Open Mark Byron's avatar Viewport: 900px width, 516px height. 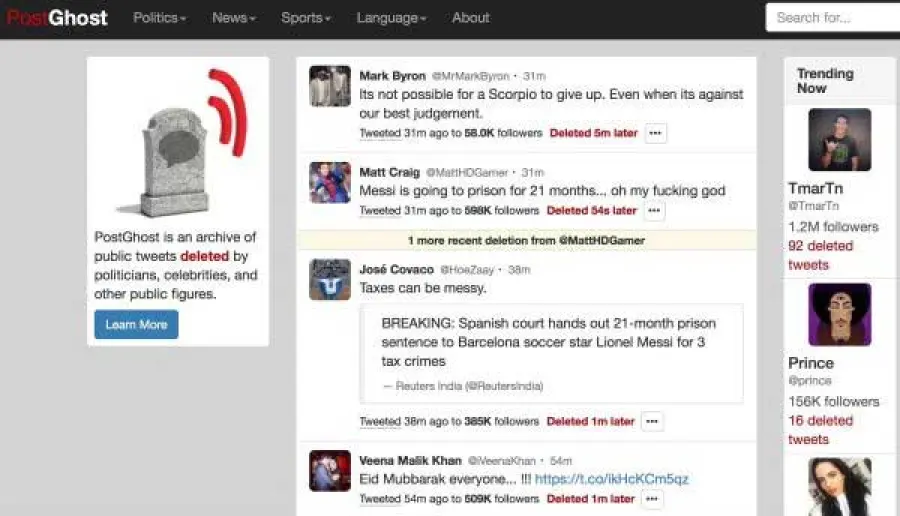click(x=330, y=86)
